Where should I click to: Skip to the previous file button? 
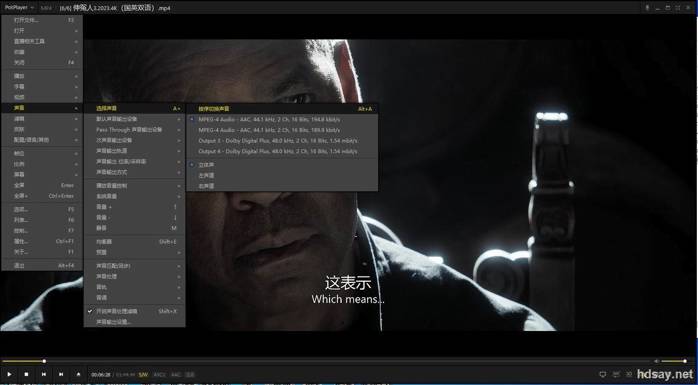44,374
